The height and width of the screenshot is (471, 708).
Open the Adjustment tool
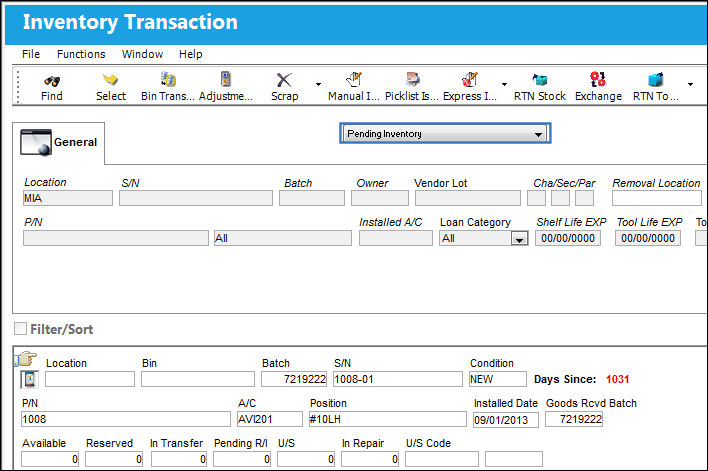tap(225, 79)
